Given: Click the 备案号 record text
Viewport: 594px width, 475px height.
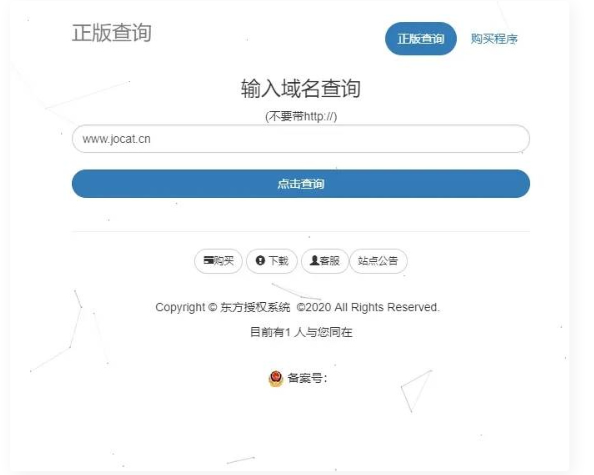Looking at the screenshot, I should (x=307, y=378).
